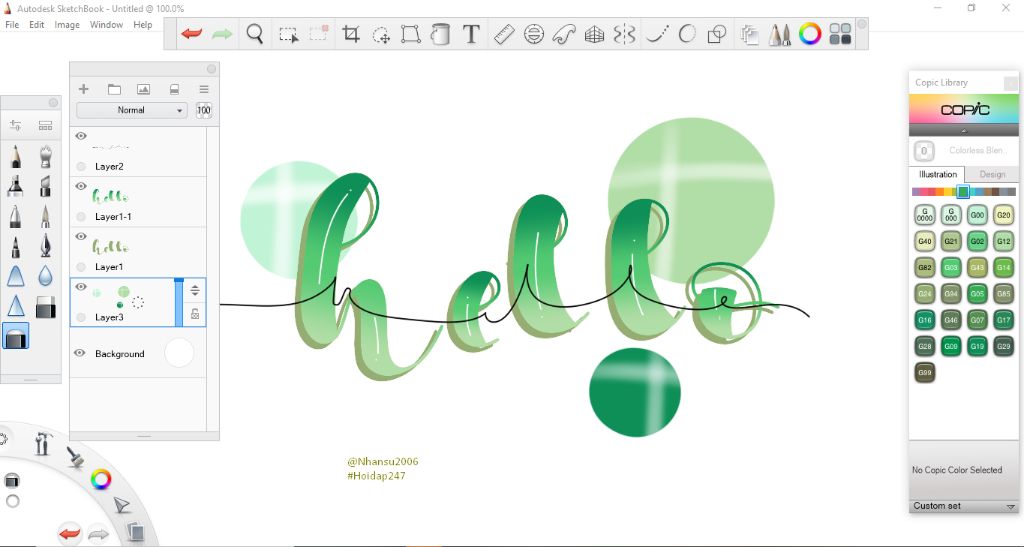Pick Copic color G99
1024x547 pixels.
[925, 373]
